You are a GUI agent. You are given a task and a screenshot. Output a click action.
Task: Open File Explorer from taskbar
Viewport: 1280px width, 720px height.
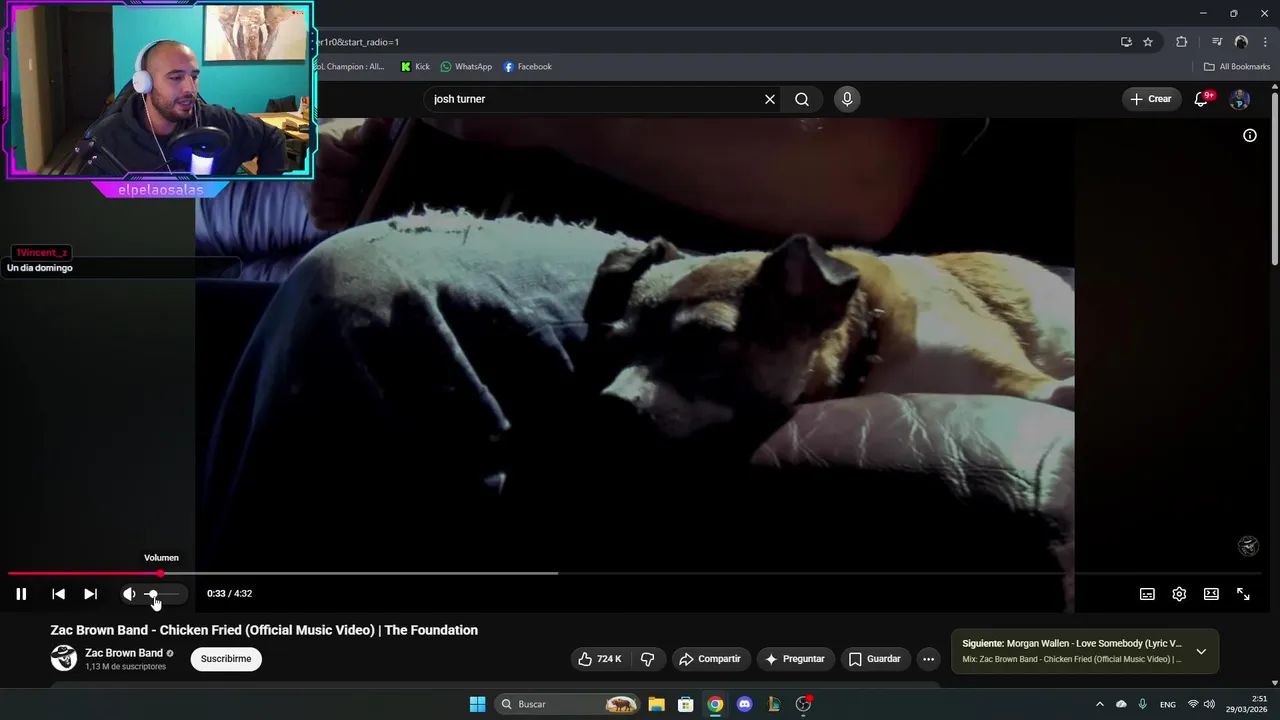(657, 704)
